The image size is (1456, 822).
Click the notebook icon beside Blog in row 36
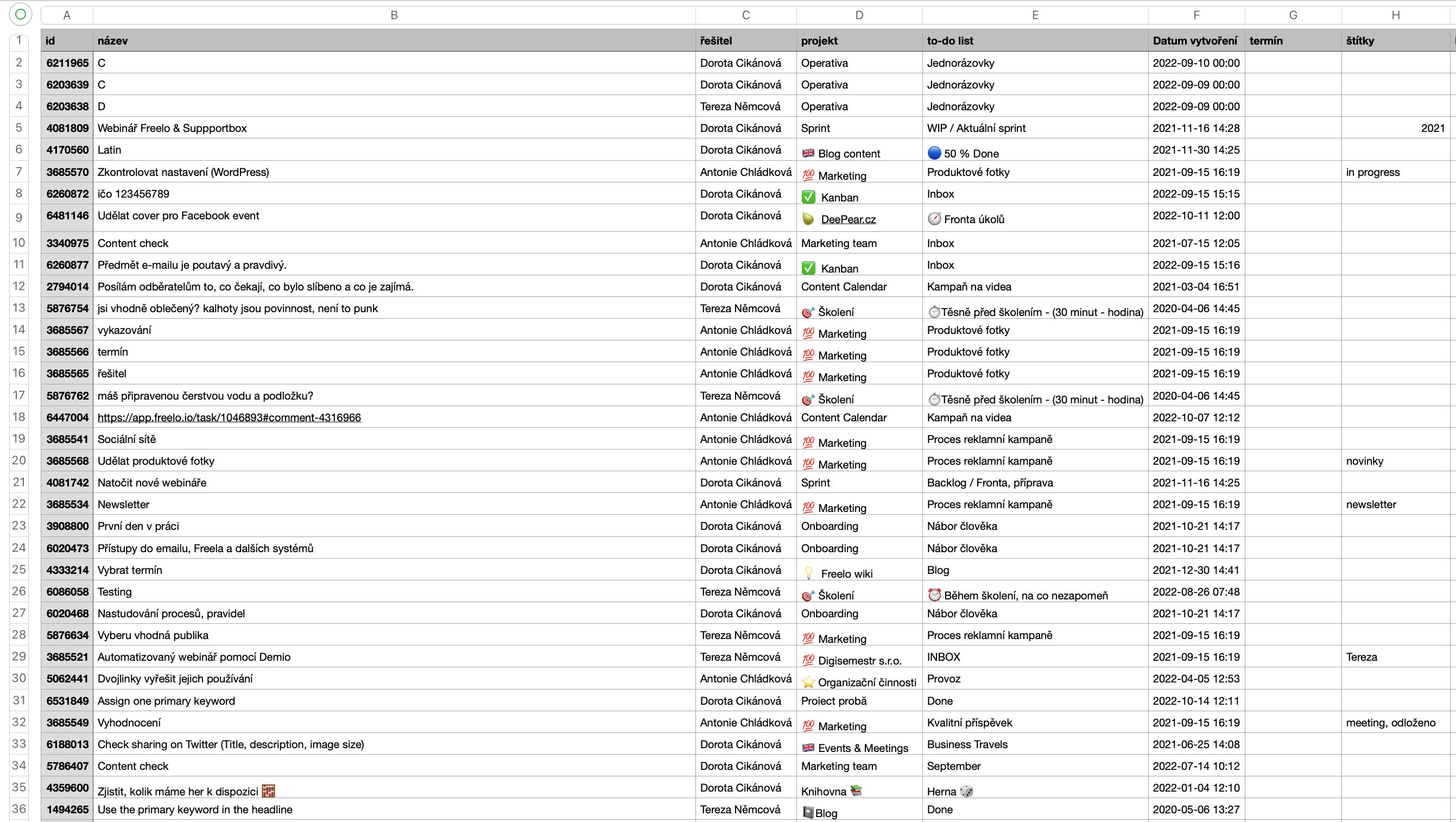click(x=808, y=812)
